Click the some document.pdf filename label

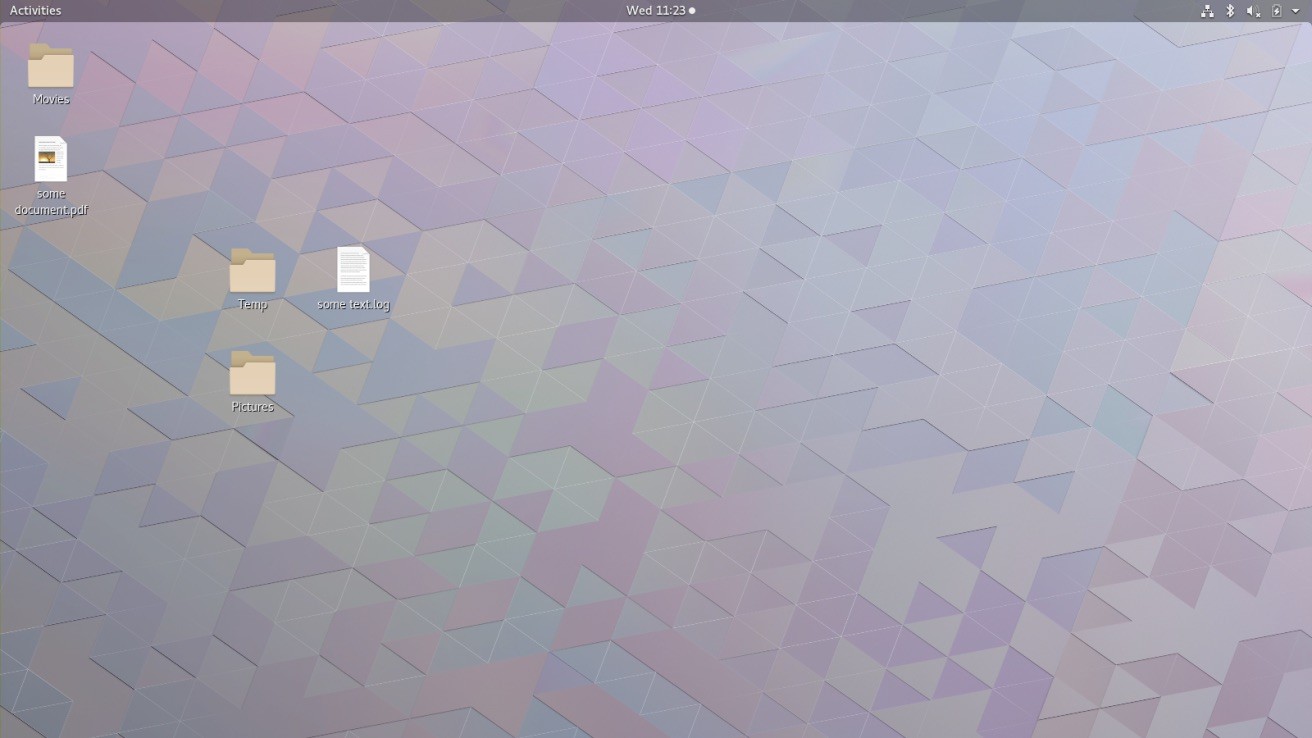point(50,202)
